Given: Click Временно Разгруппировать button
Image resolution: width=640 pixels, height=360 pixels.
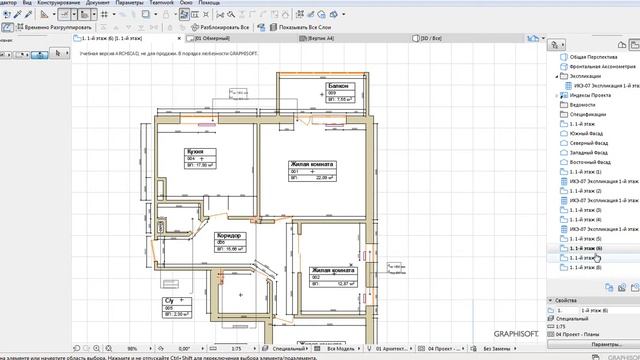Looking at the screenshot, I should 53,27.
